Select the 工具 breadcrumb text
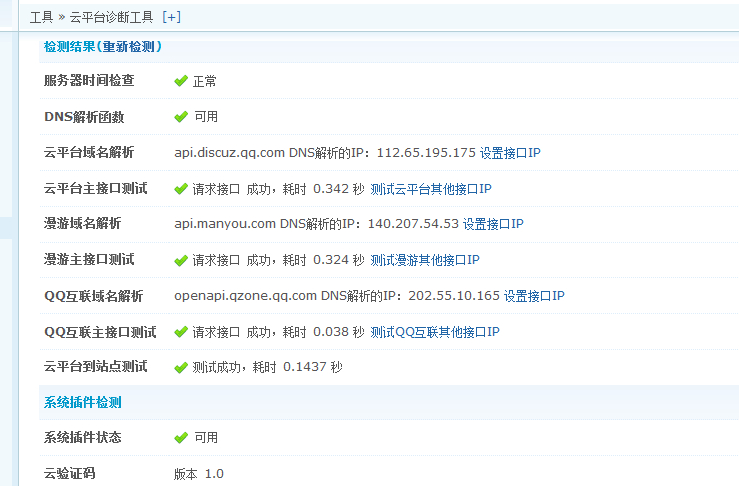The image size is (739, 486). pos(41,17)
